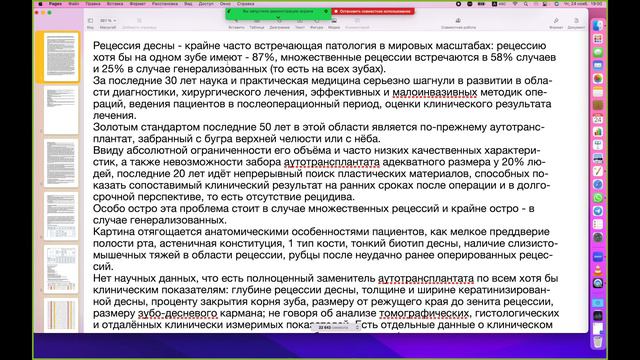Open Trash from the Dock
Screen dimensions: 640x360
598,342
